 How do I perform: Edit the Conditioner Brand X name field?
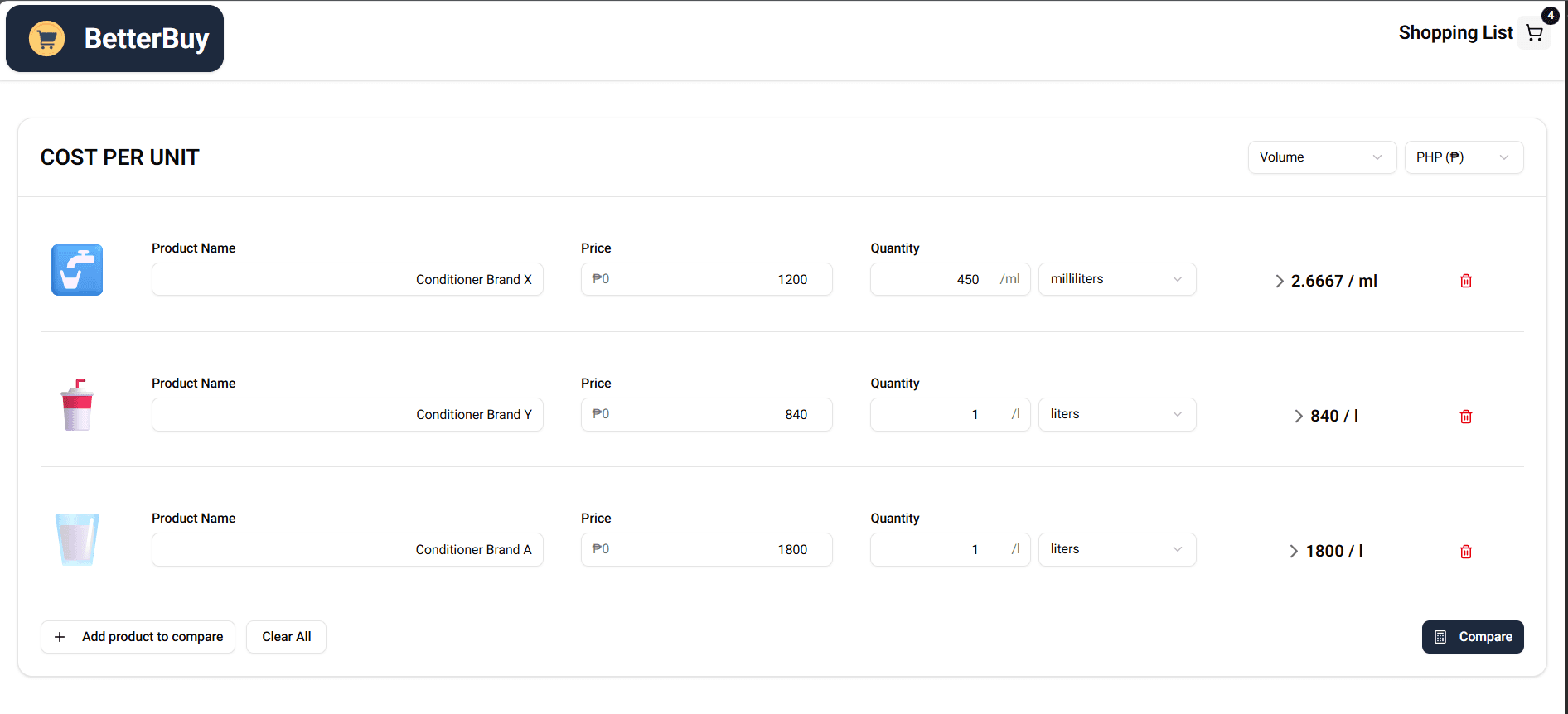347,279
